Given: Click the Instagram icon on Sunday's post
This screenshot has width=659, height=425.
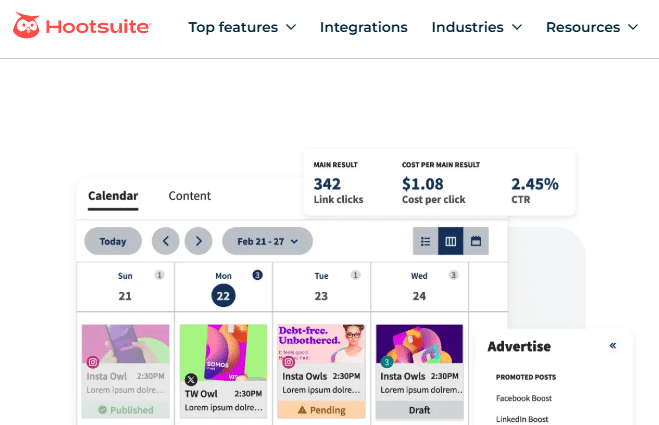Looking at the screenshot, I should (x=93, y=362).
